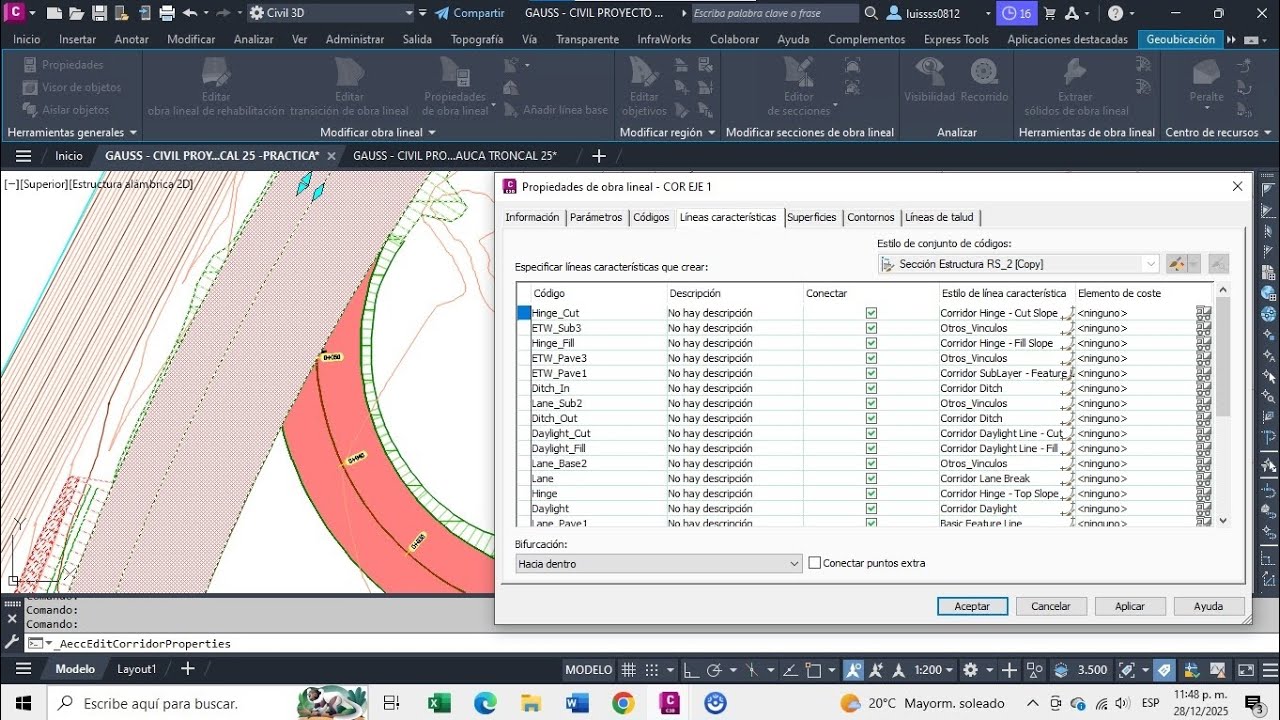This screenshot has width=1280, height=720.
Task: Uncheck Conectar for the Daylight_Cut row
Action: pyautogui.click(x=871, y=433)
